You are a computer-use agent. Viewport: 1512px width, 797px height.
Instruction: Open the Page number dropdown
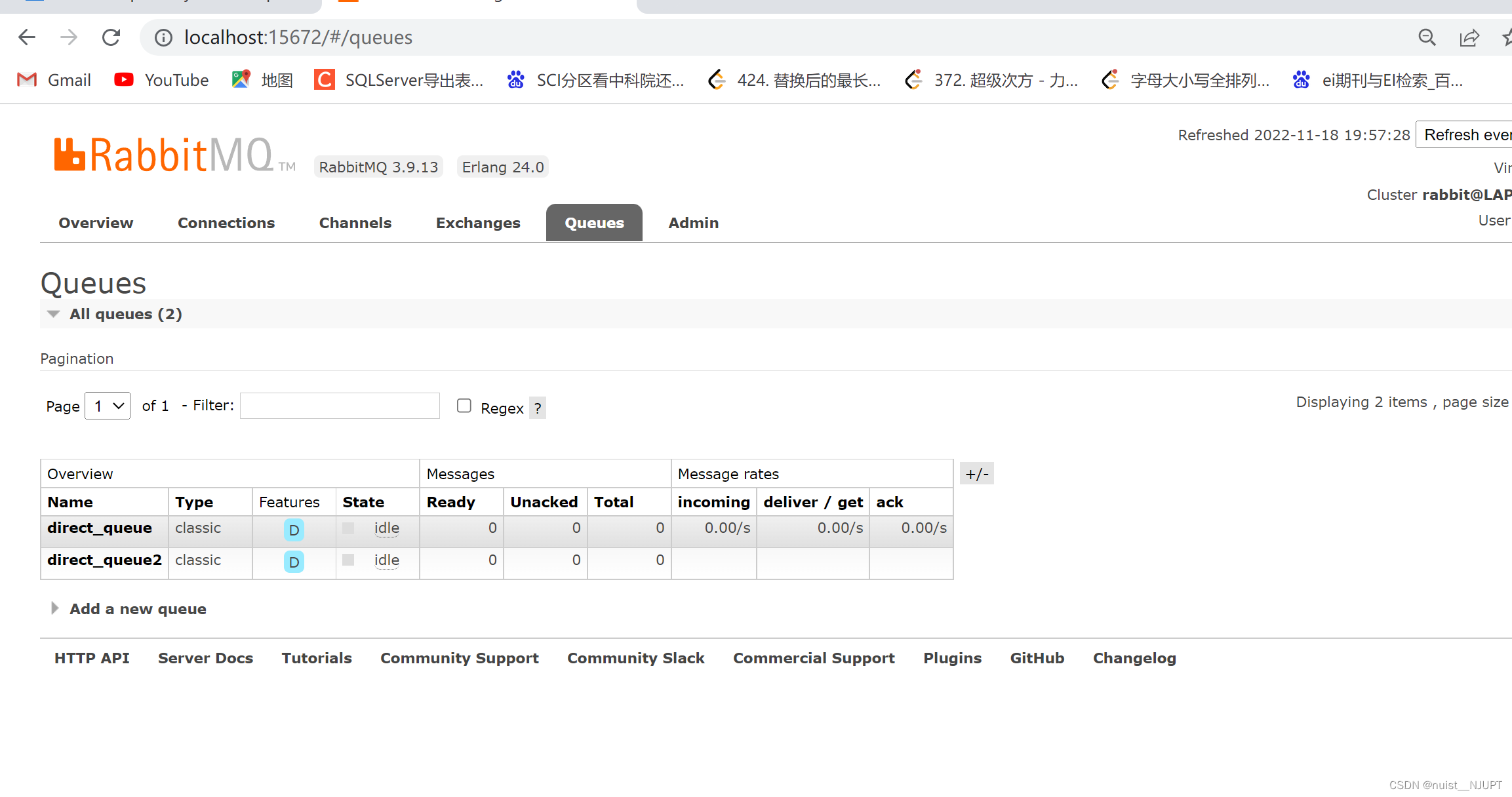pyautogui.click(x=108, y=406)
